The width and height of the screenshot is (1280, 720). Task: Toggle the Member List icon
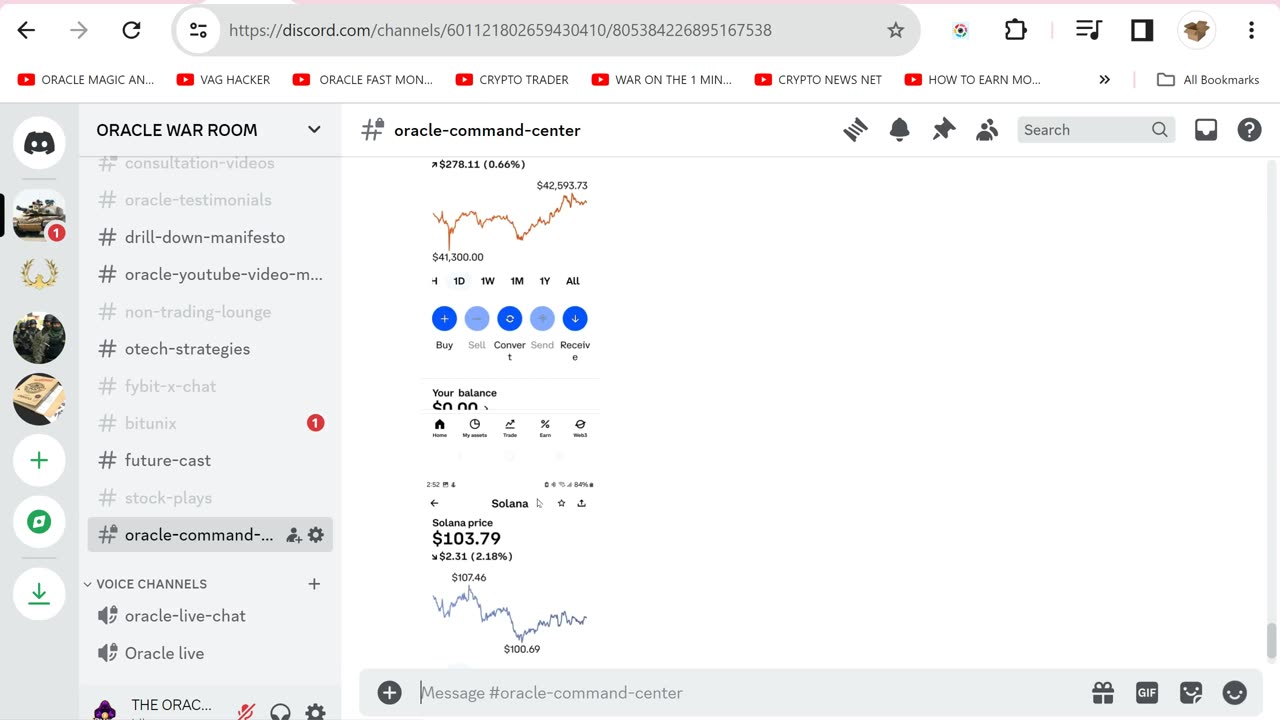(987, 130)
